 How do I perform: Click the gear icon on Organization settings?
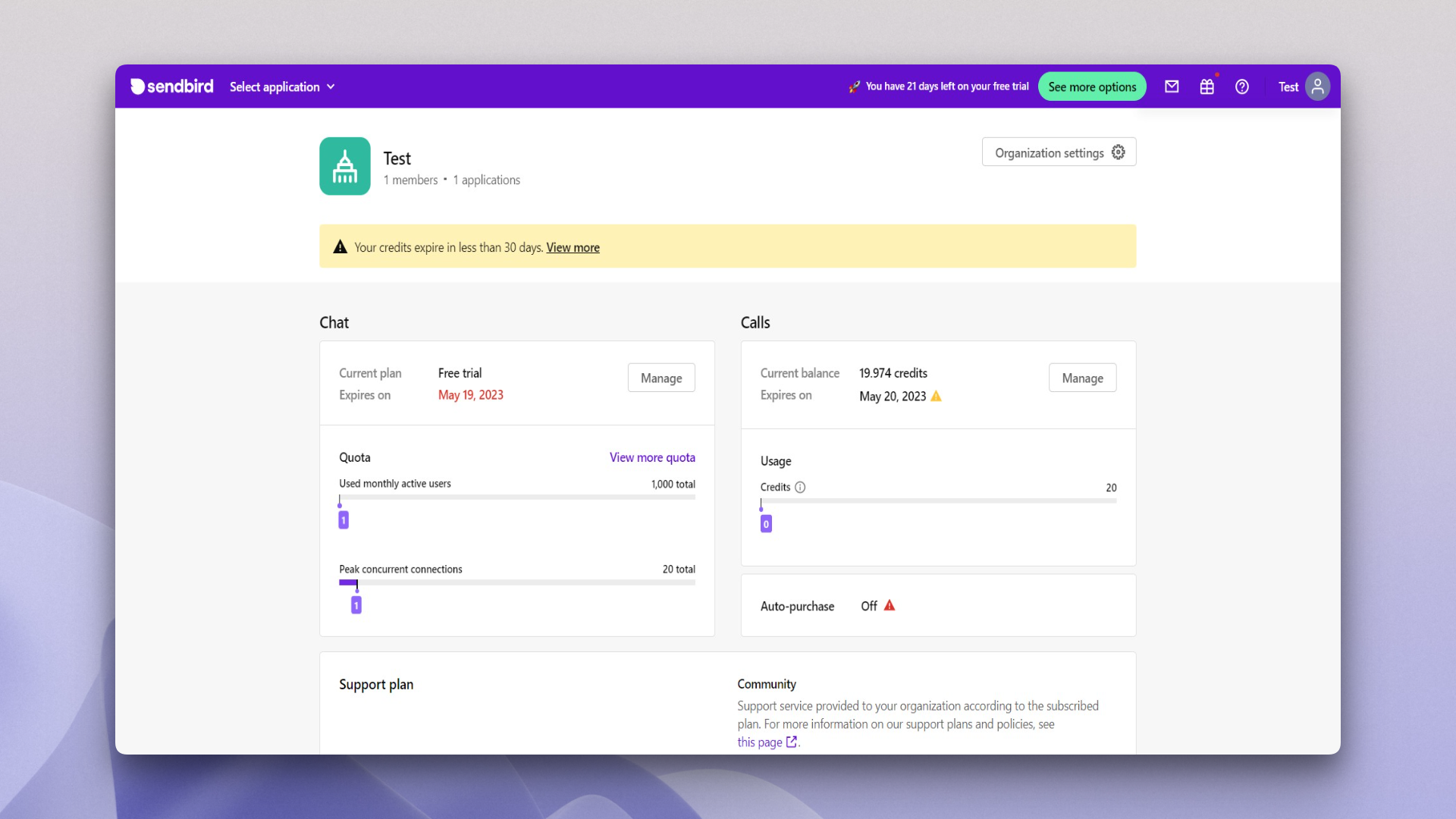1119,152
